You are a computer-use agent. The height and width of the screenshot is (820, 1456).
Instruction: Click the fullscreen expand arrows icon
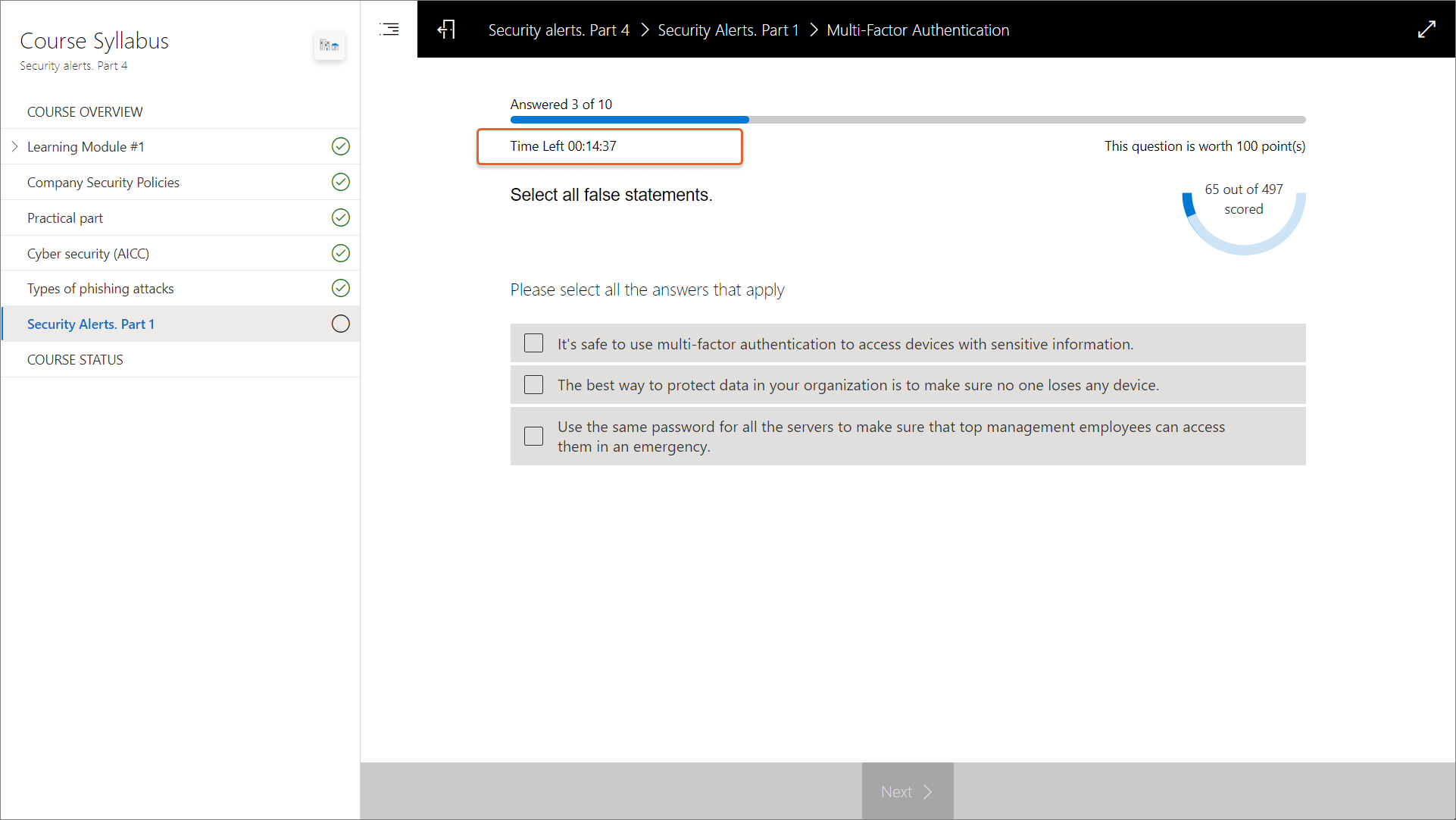coord(1426,30)
